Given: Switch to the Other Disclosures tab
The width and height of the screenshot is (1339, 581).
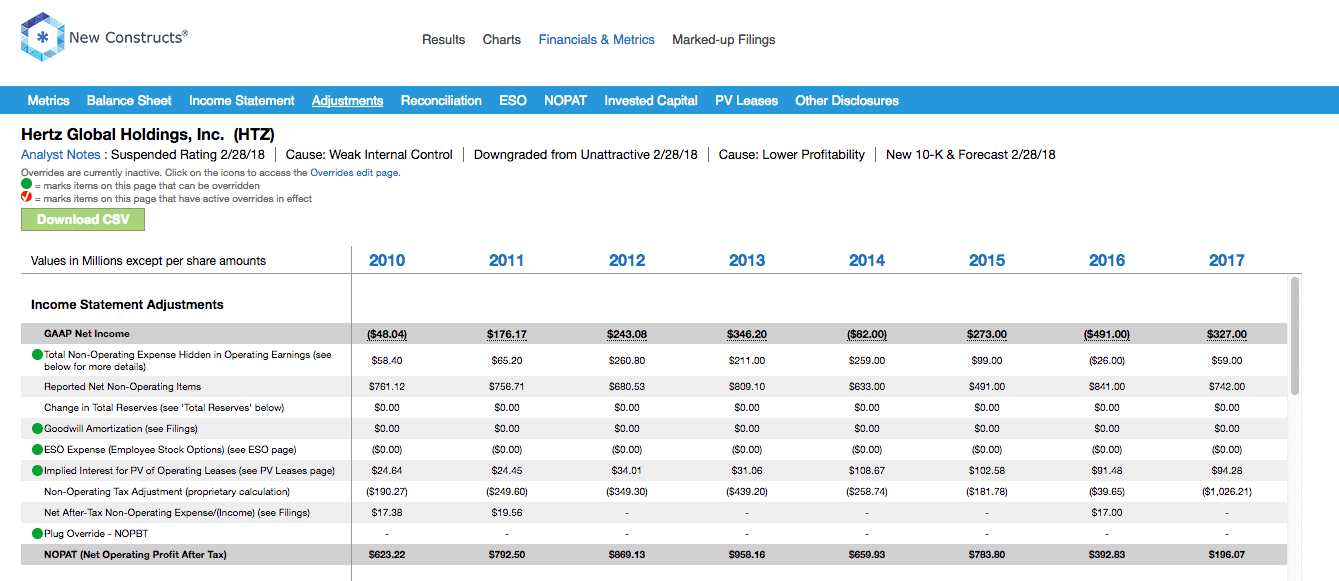Looking at the screenshot, I should (847, 100).
